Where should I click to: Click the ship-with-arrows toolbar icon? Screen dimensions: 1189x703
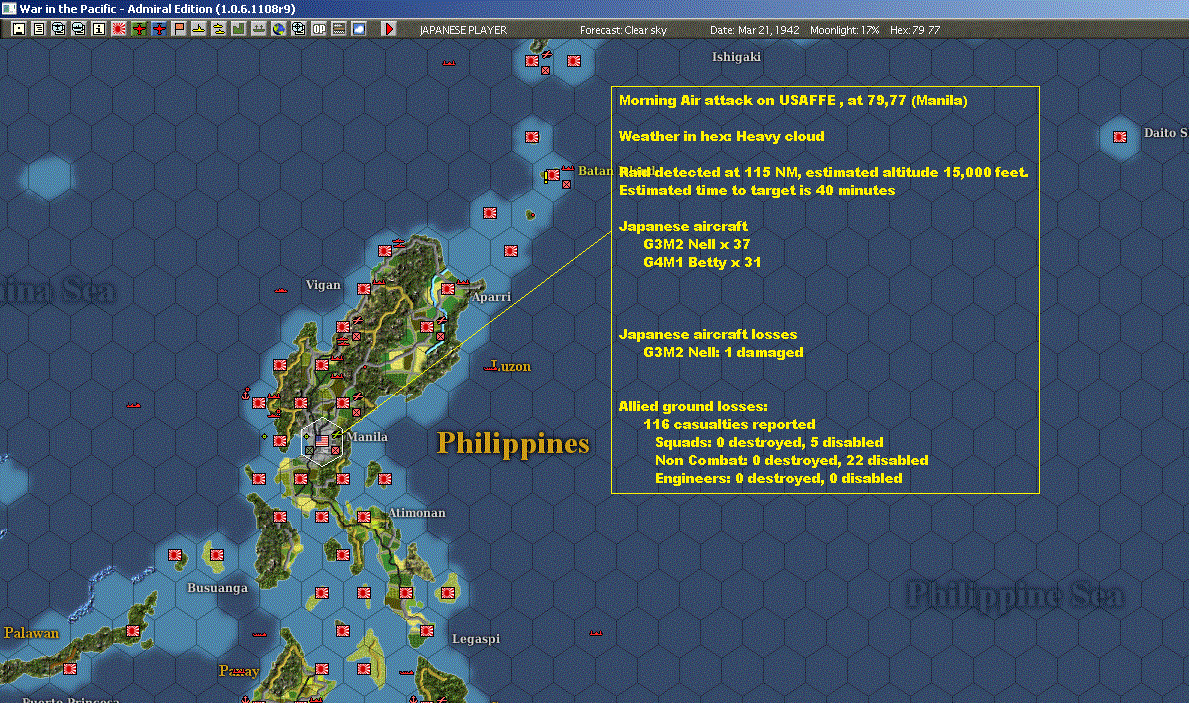(x=259, y=29)
